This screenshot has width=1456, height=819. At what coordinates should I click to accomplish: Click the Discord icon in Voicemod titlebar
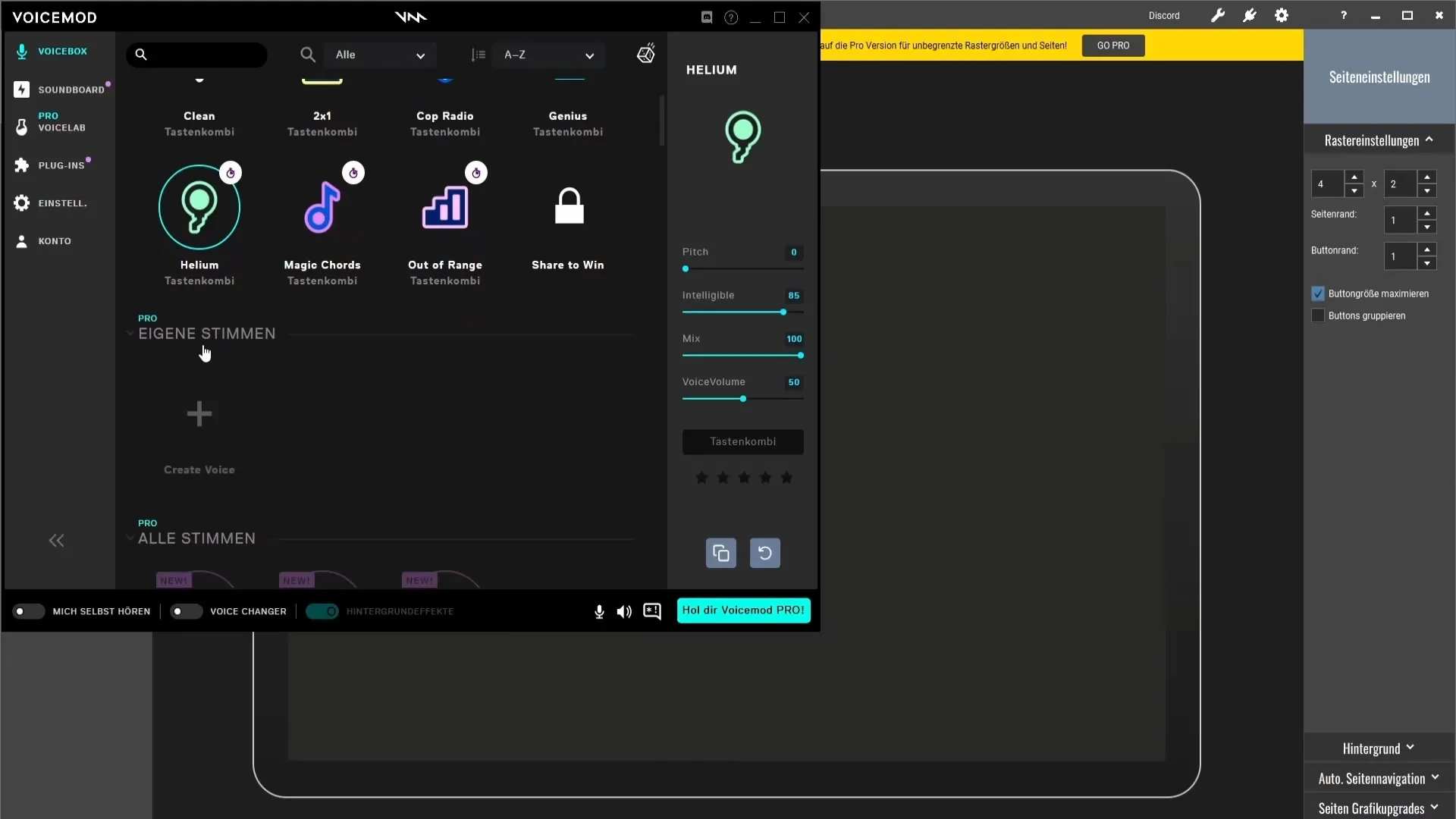click(x=707, y=17)
